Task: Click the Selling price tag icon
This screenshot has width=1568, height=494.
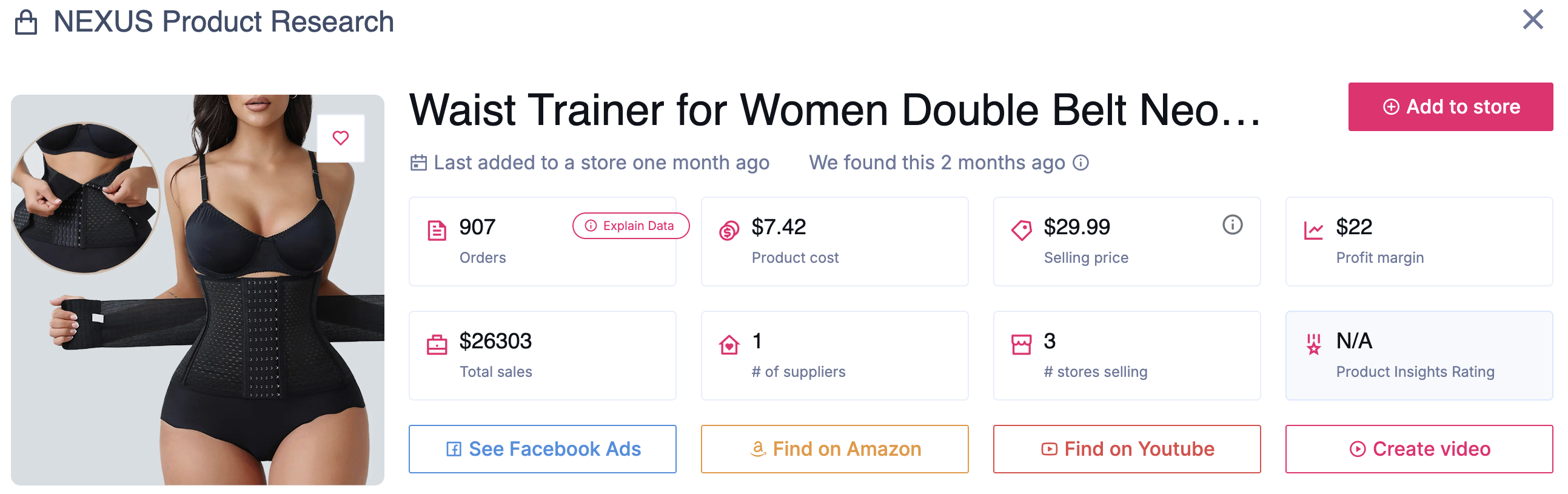Action: point(1021,231)
